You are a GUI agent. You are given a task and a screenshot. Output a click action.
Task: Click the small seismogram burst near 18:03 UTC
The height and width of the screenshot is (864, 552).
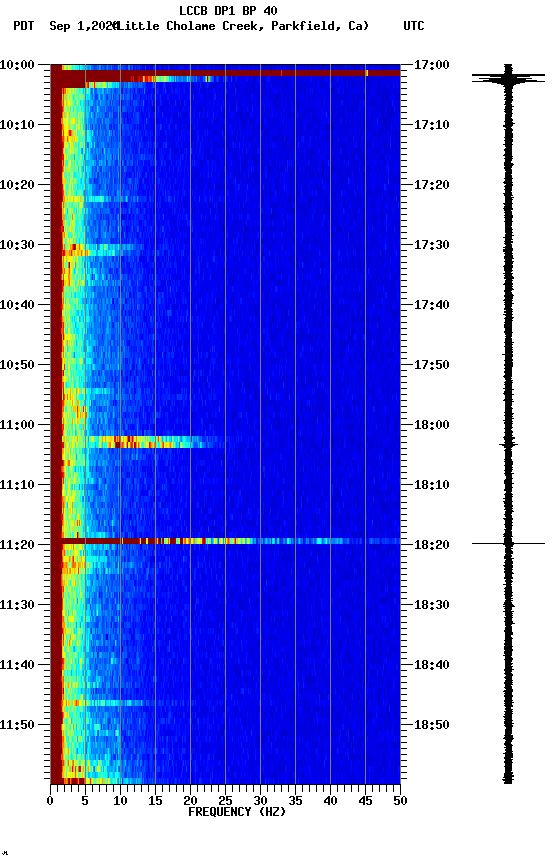click(508, 445)
